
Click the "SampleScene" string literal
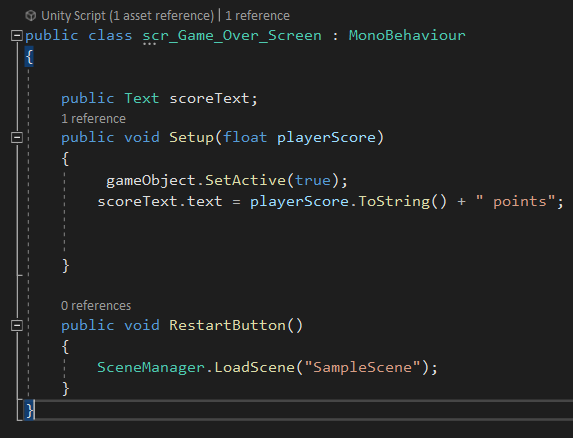[363, 367]
